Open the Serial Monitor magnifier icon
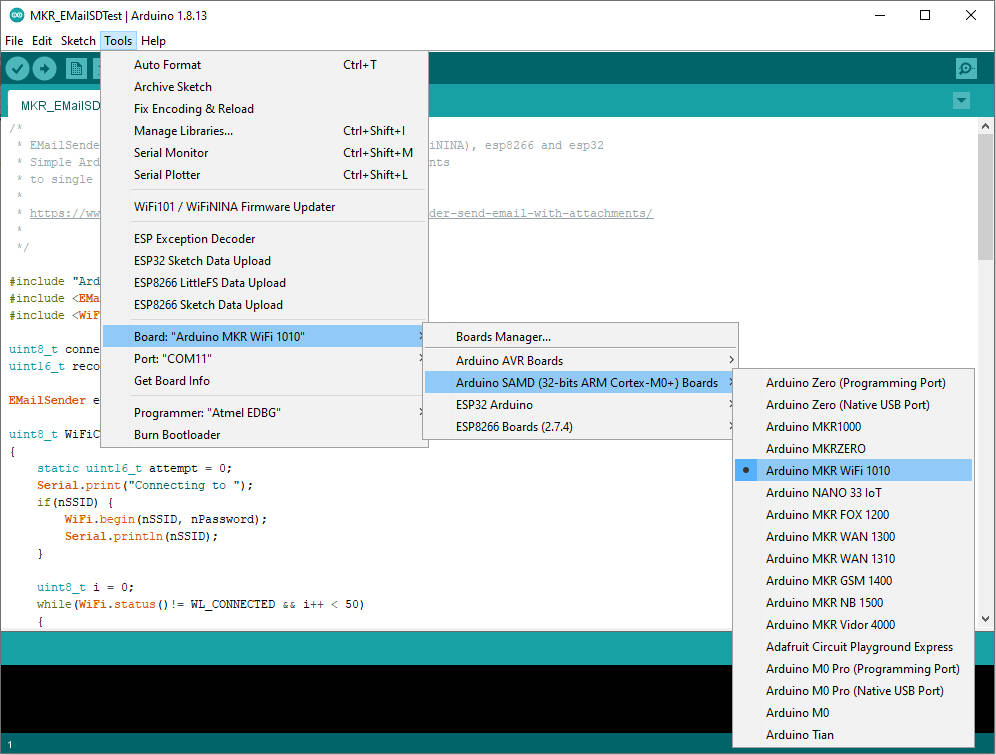This screenshot has width=996, height=755. tap(966, 69)
